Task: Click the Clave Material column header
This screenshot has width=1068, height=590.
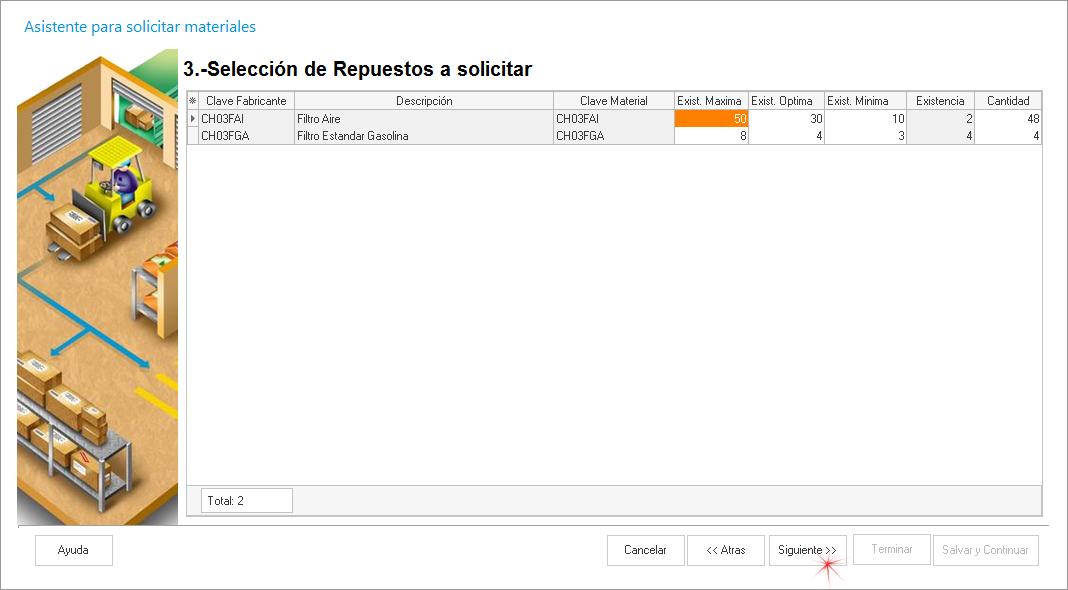Action: 613,101
